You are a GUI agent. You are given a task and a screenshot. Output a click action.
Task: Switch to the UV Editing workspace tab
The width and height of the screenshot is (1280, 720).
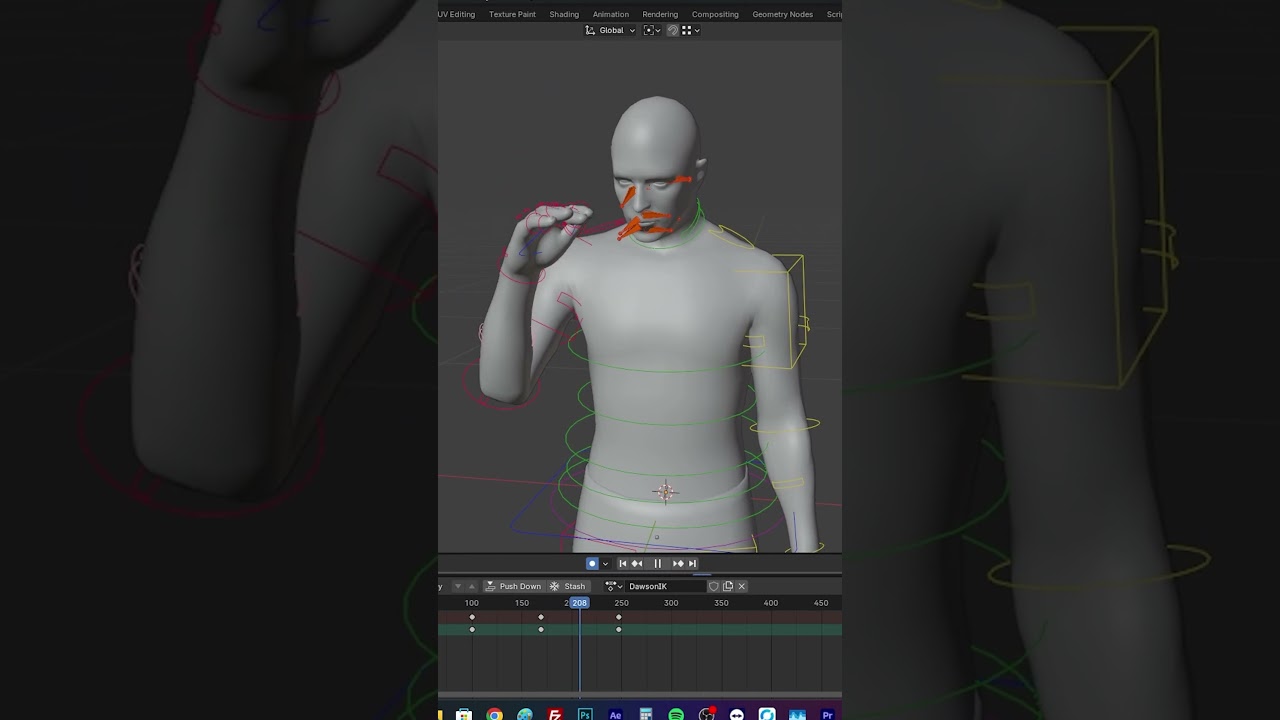tap(456, 14)
